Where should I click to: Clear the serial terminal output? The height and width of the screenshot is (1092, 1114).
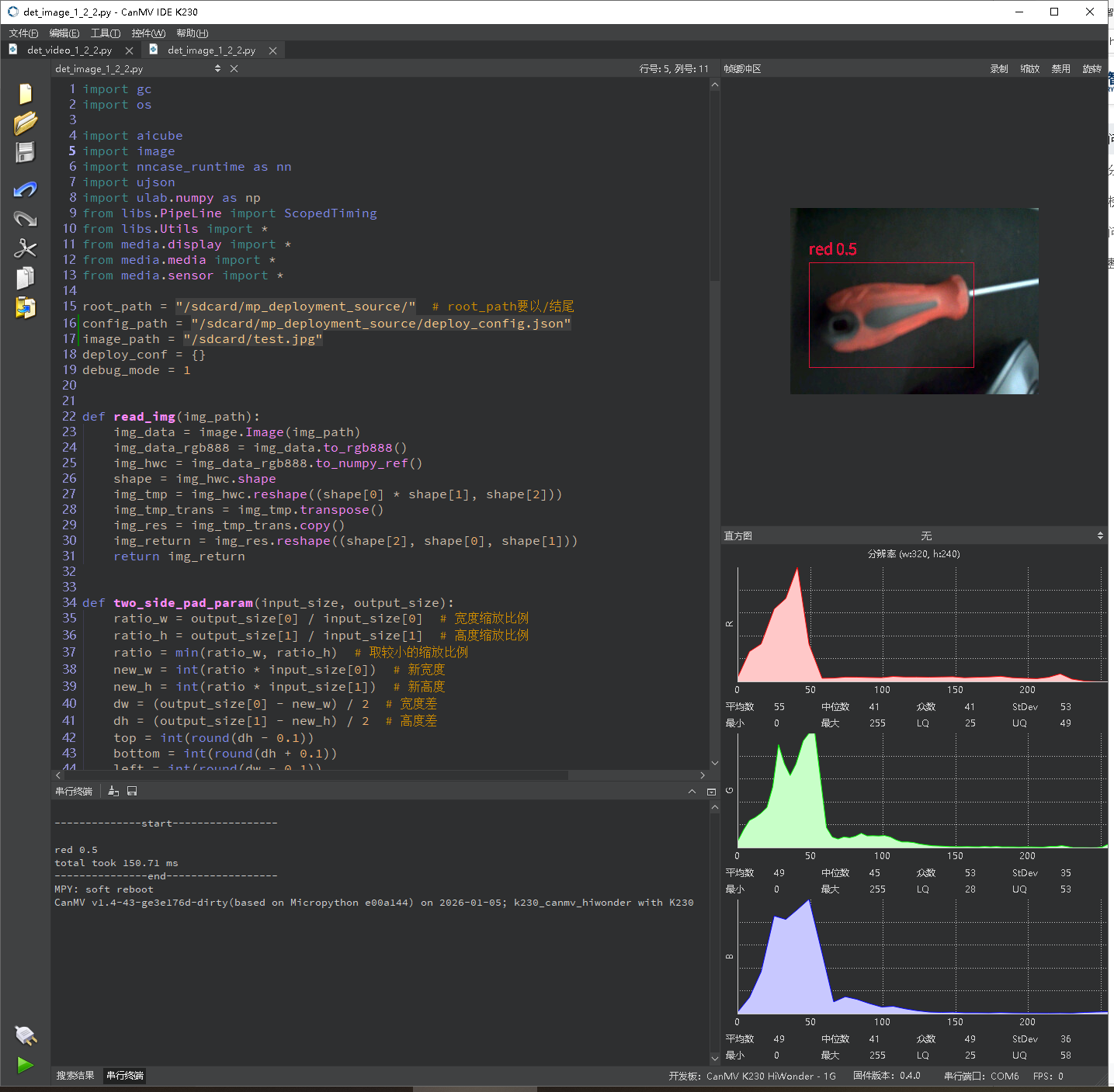point(113,791)
